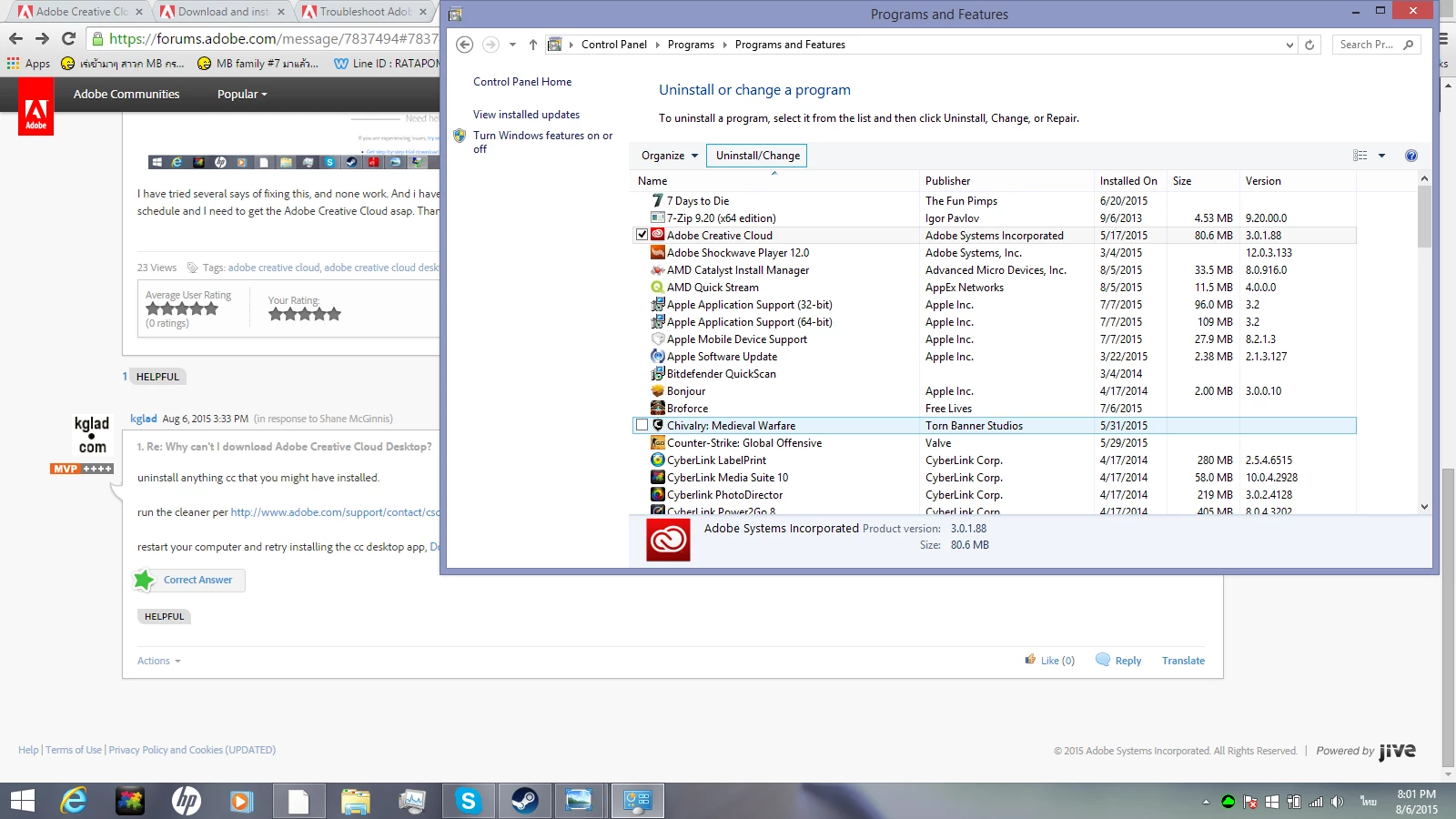Click the Programs breadcrumb in address bar
Image resolution: width=1456 pixels, height=819 pixels.
691,45
